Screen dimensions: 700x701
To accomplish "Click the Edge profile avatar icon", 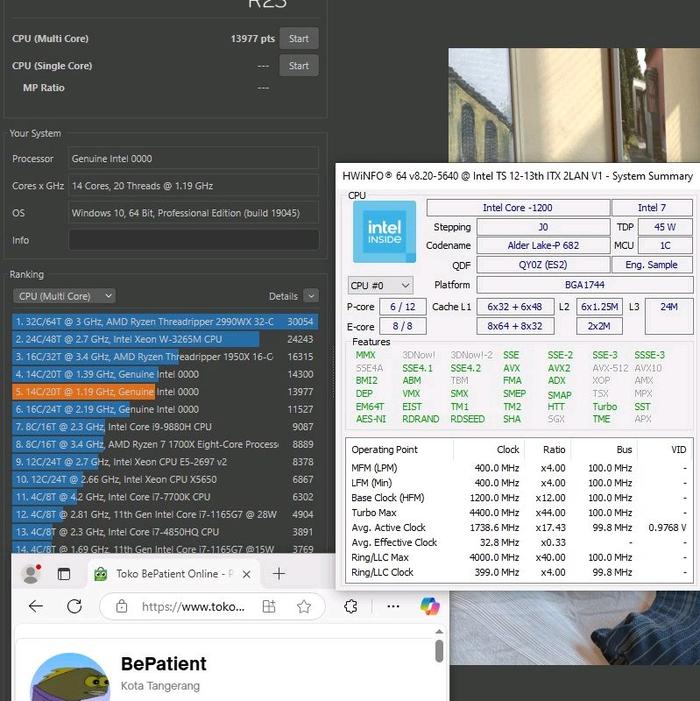I will [x=31, y=574].
